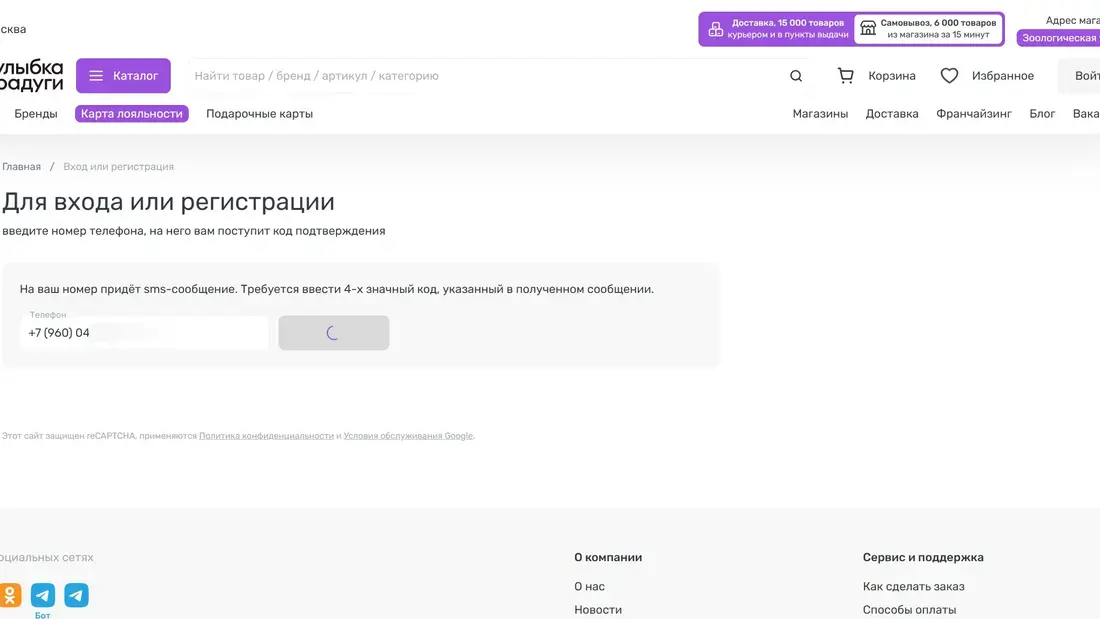Click the Избранное heart icon
Viewport: 1100px width, 619px height.
coord(947,74)
